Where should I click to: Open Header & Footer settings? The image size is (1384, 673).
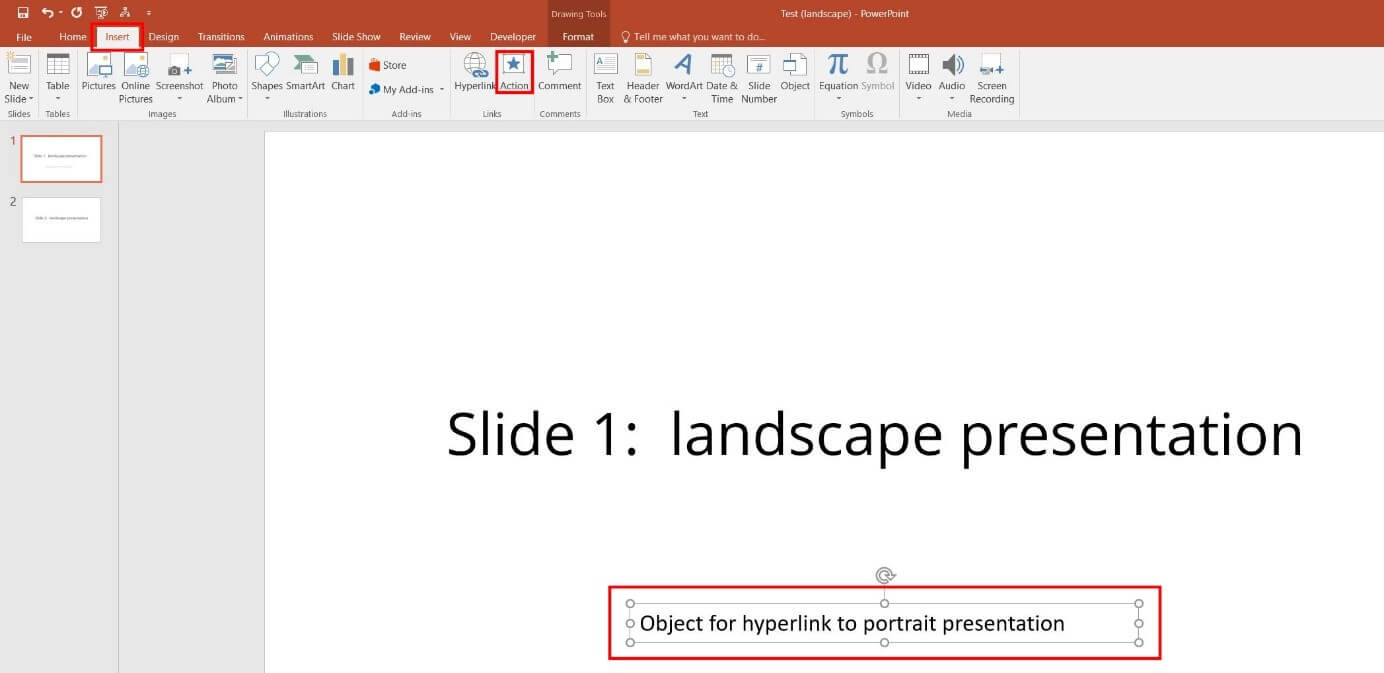point(643,78)
